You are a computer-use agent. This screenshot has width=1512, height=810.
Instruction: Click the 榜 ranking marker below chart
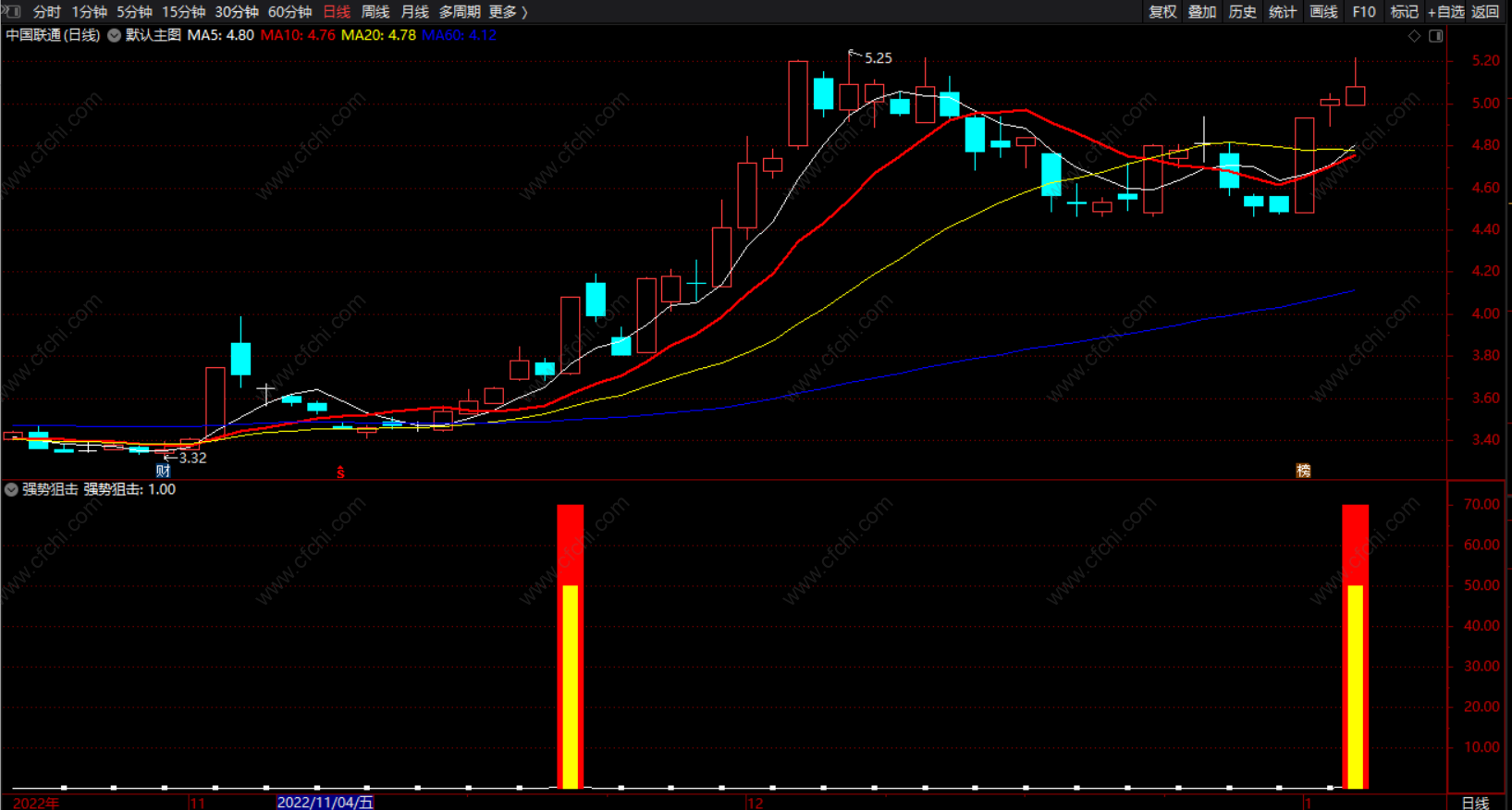click(x=1303, y=471)
